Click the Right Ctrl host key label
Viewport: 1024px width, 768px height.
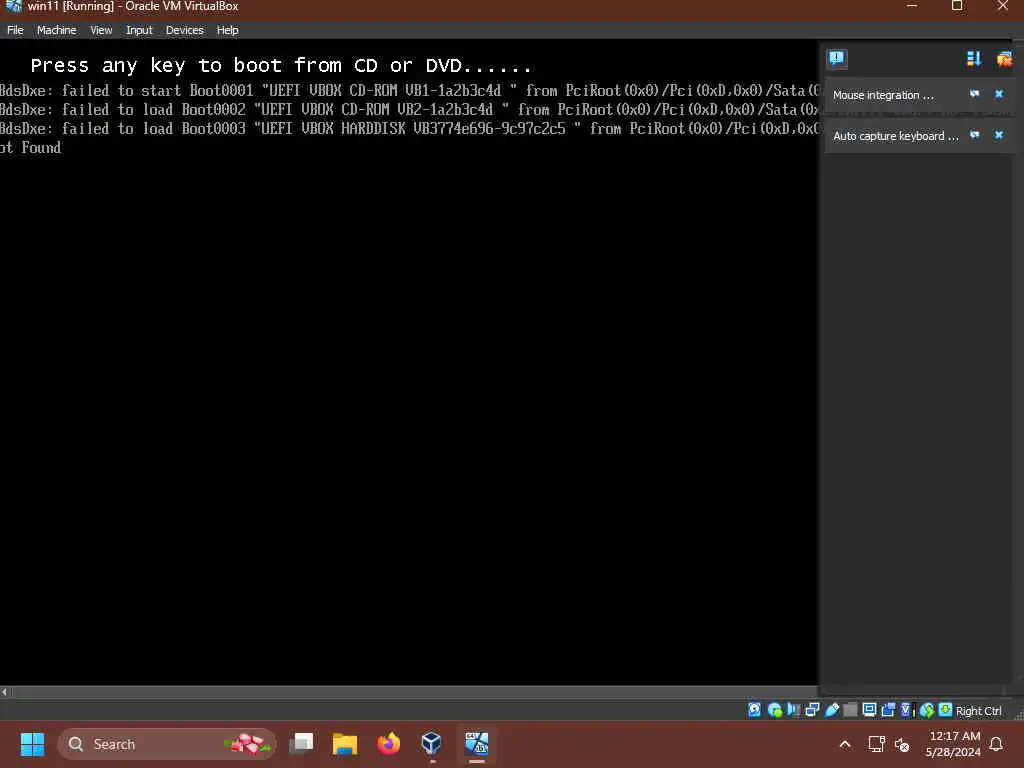click(x=978, y=711)
